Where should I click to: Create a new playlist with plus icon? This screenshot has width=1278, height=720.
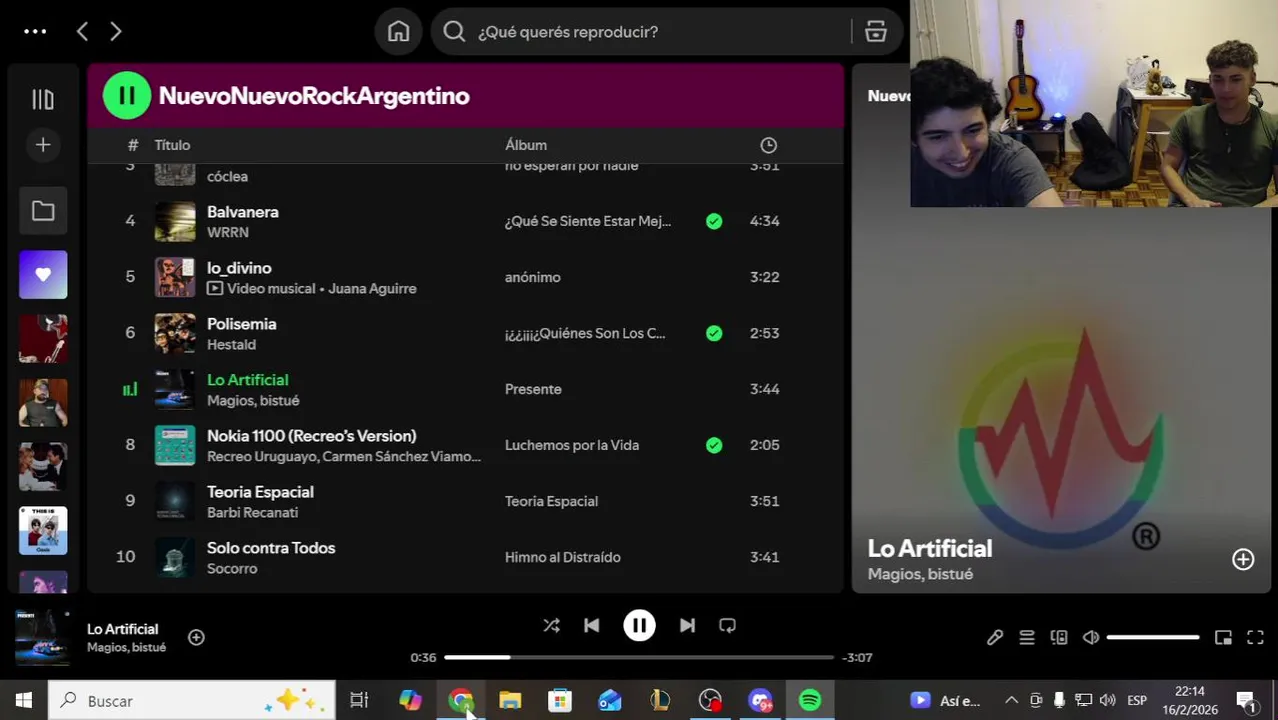click(43, 145)
